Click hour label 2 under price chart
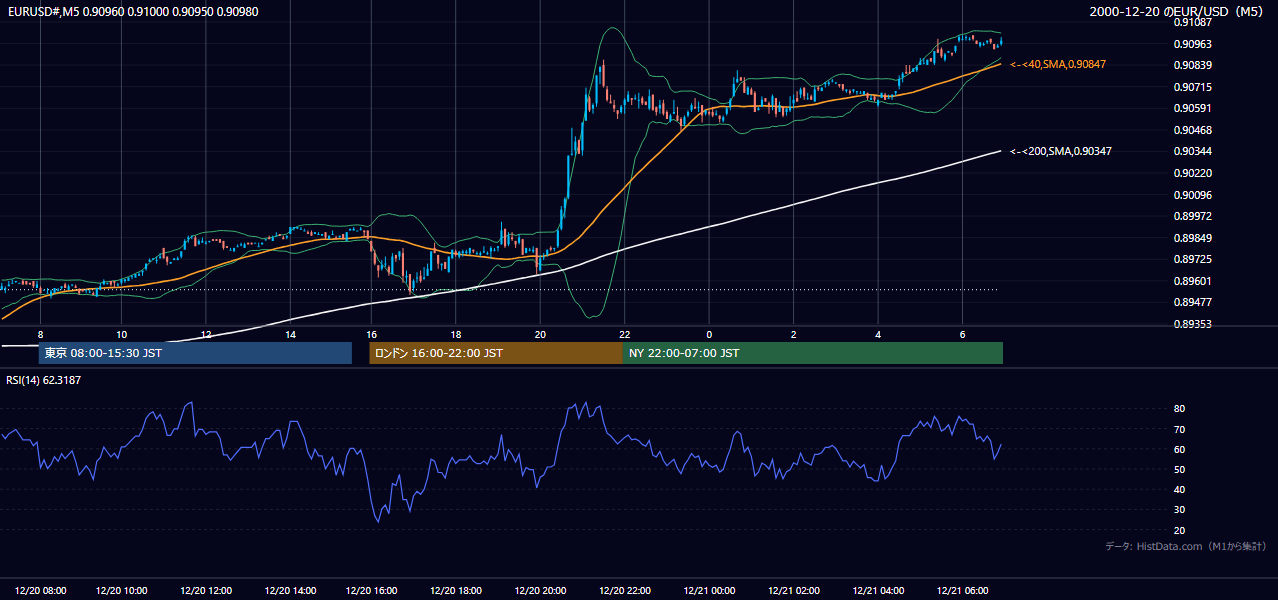 tap(793, 334)
